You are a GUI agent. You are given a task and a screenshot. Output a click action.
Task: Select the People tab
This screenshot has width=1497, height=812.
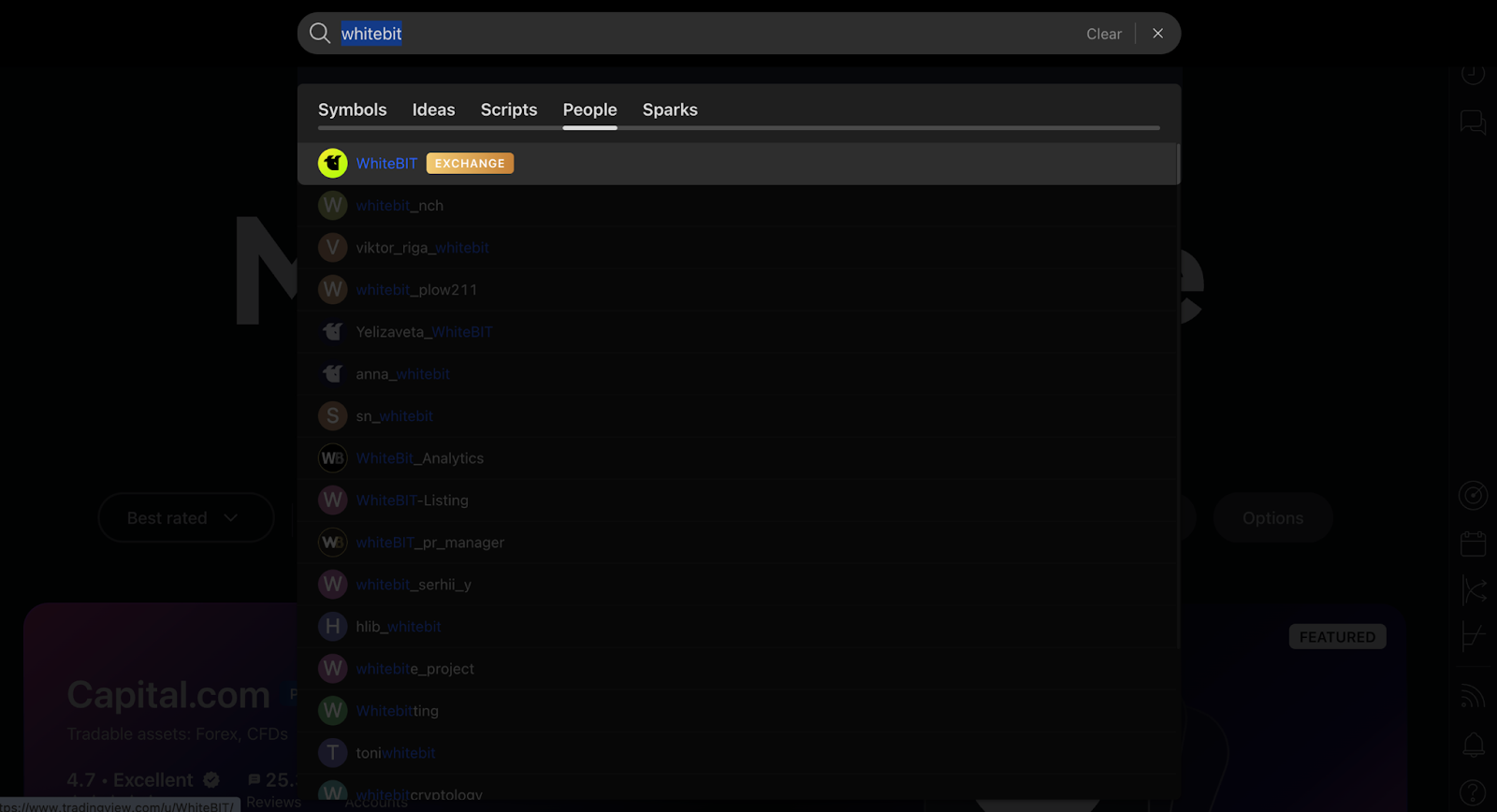pyautogui.click(x=589, y=109)
